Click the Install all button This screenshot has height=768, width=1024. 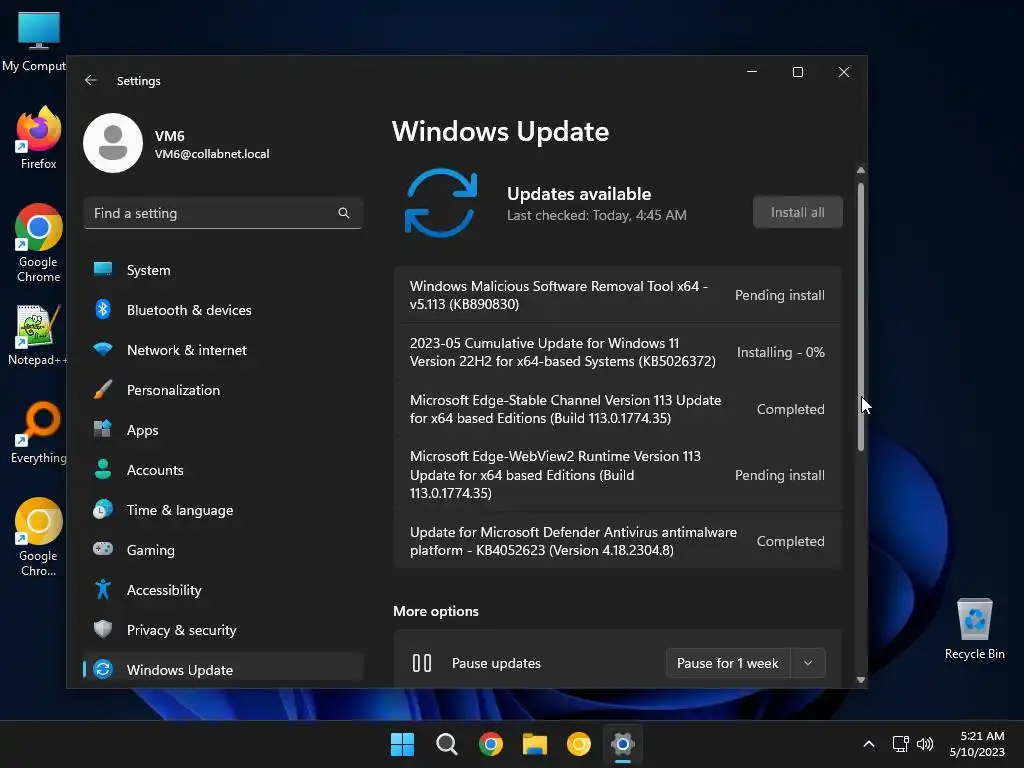tap(797, 212)
